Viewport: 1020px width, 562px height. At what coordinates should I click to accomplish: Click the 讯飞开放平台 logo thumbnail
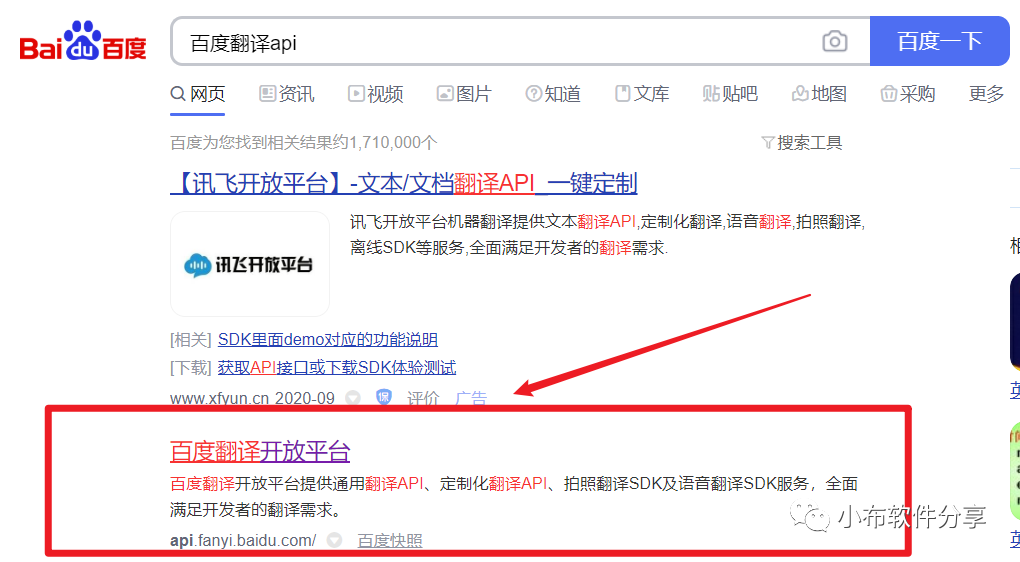(x=250, y=264)
